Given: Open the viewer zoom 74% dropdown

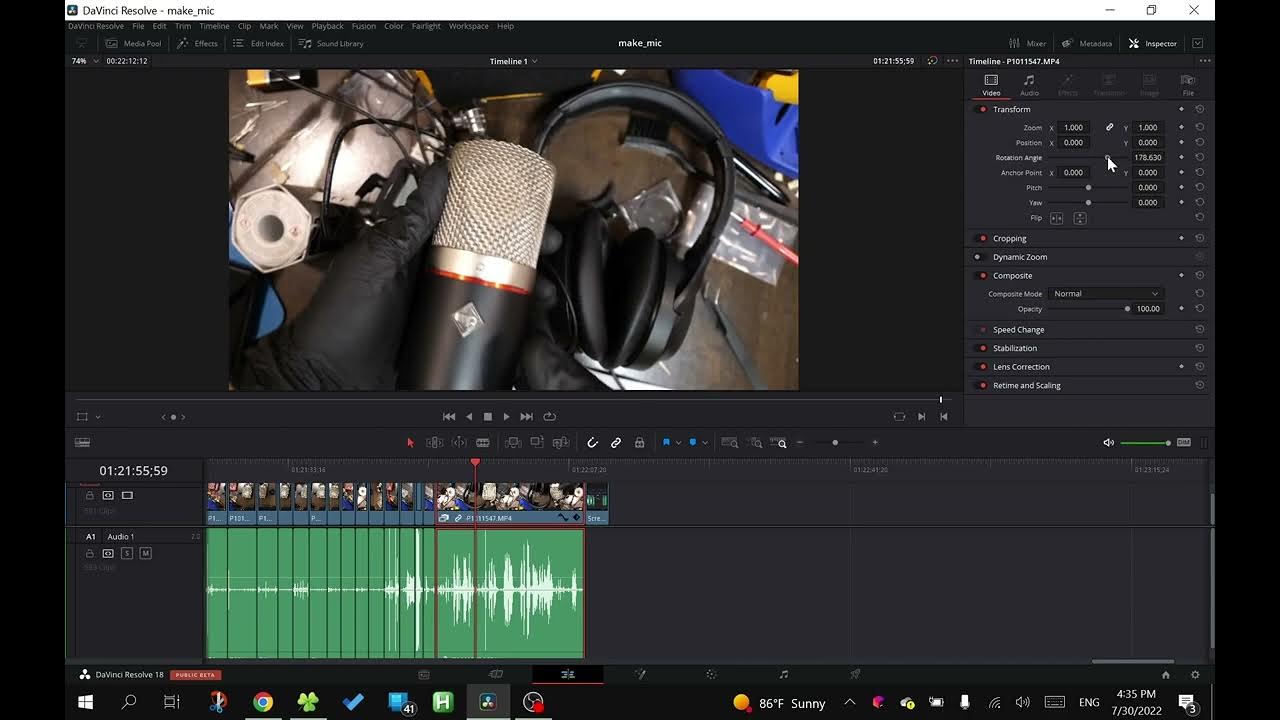Looking at the screenshot, I should pyautogui.click(x=86, y=61).
